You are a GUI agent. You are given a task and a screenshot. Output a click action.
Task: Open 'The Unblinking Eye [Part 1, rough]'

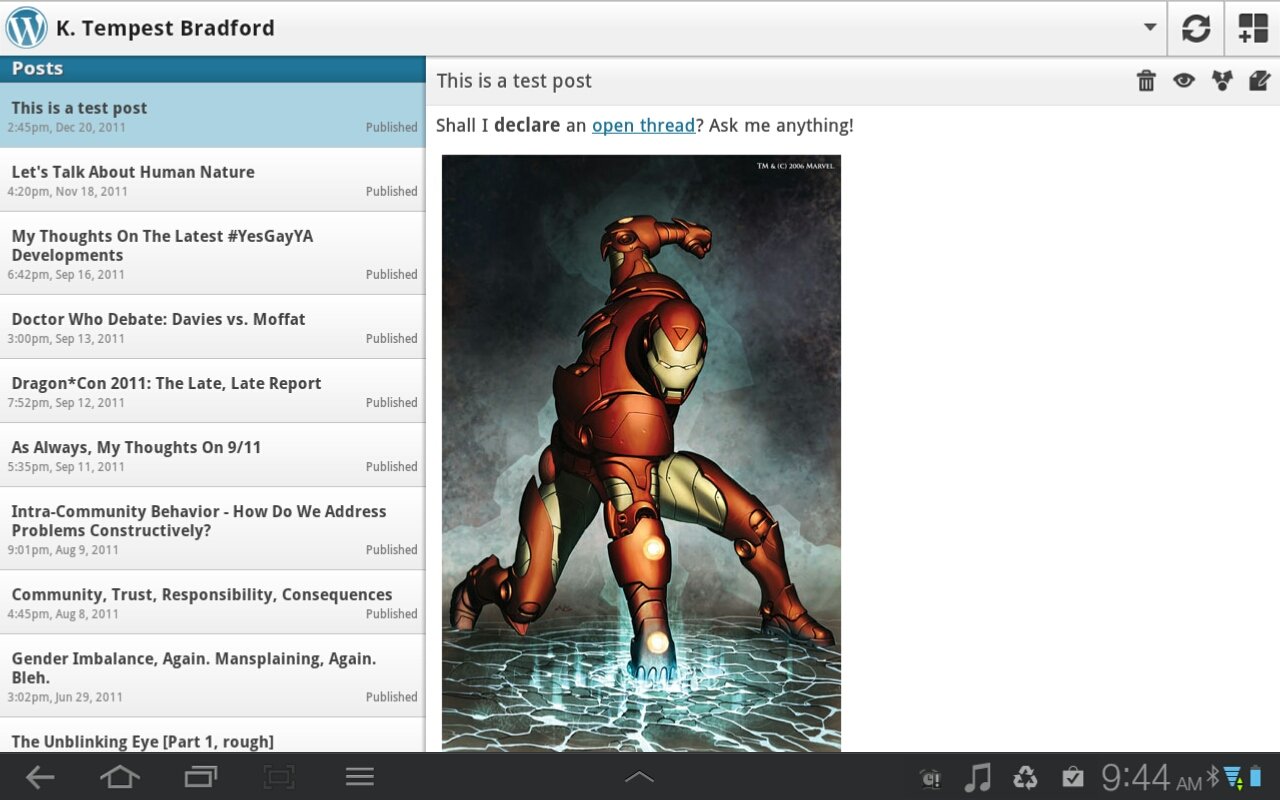coord(212,735)
